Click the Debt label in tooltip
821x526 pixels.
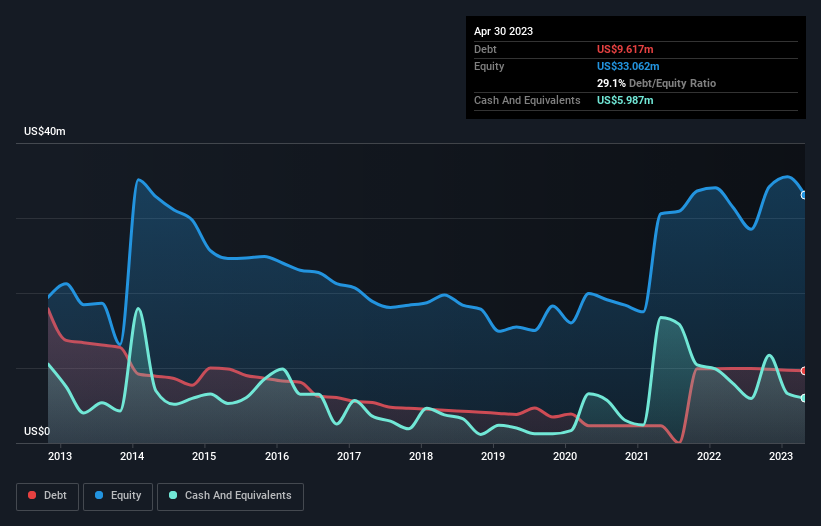click(485, 49)
